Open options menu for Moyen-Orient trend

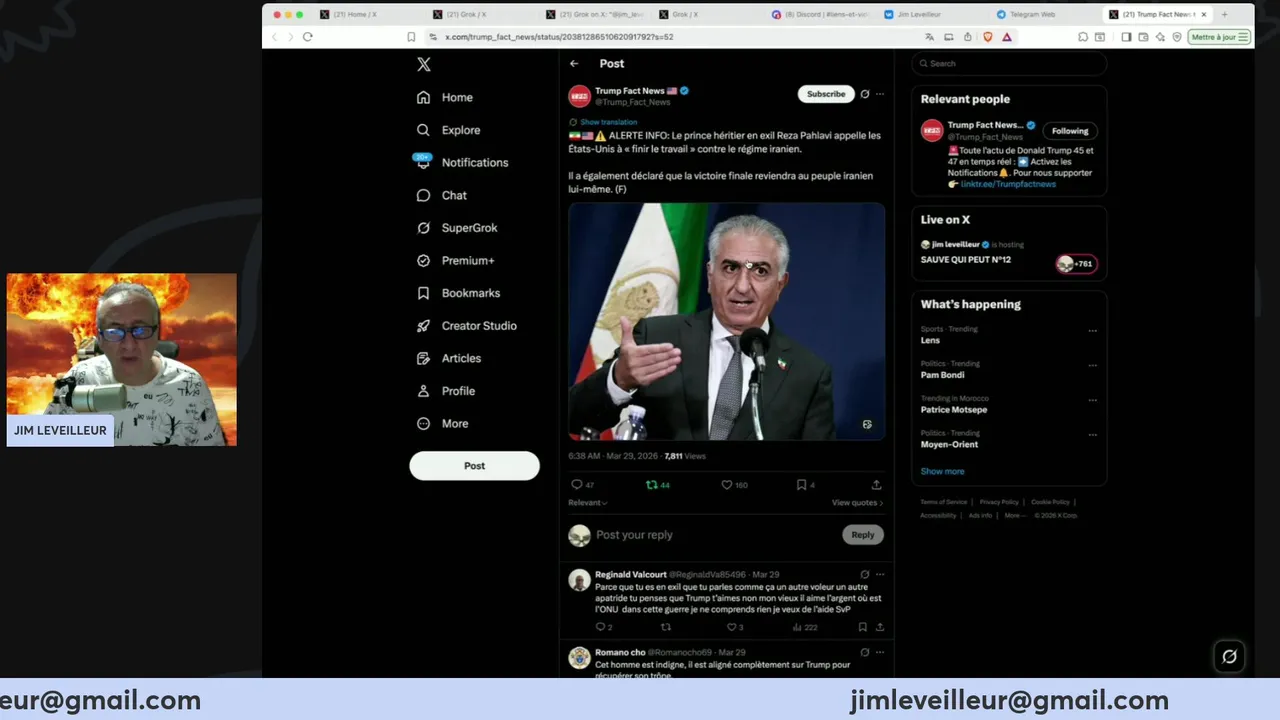tap(1092, 435)
